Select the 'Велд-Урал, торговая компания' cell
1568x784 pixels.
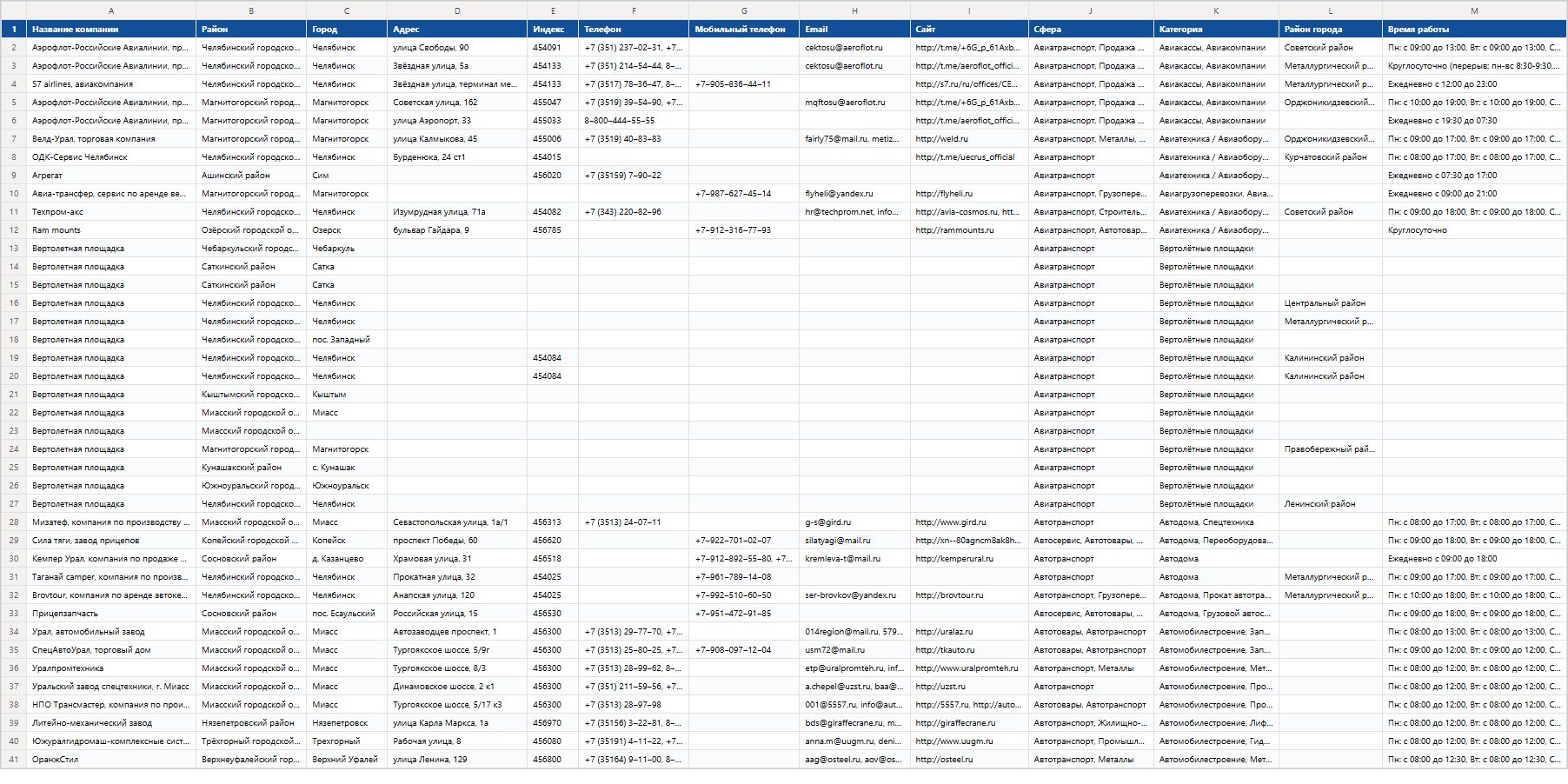click(x=111, y=138)
